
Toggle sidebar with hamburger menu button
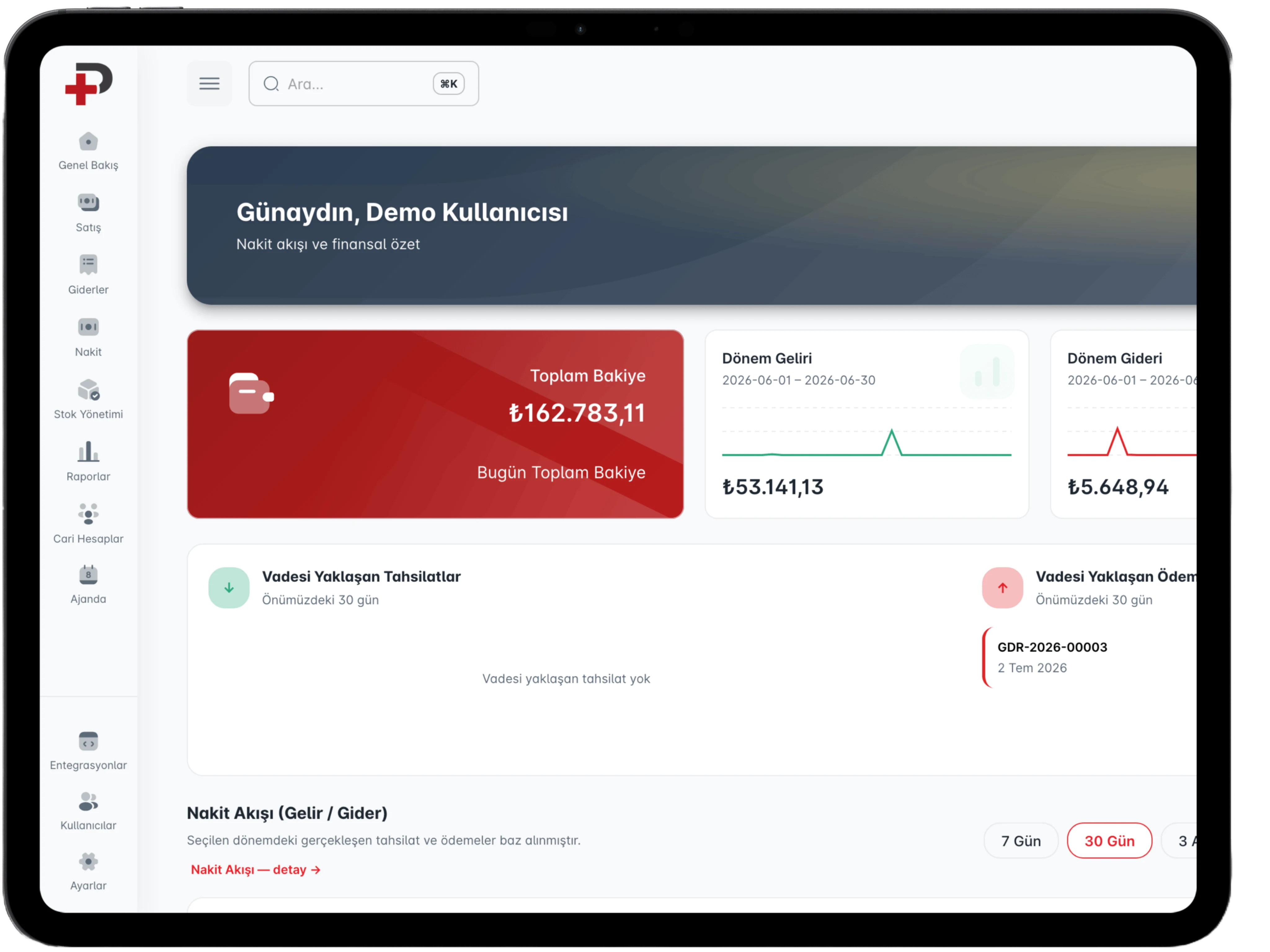[209, 84]
